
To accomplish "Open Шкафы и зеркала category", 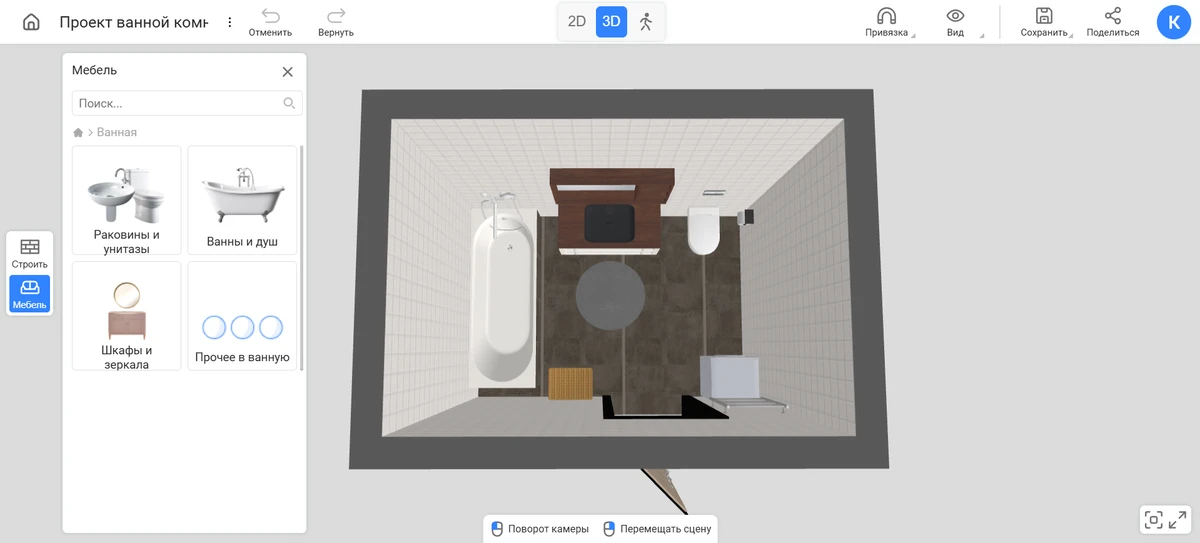I will [127, 316].
